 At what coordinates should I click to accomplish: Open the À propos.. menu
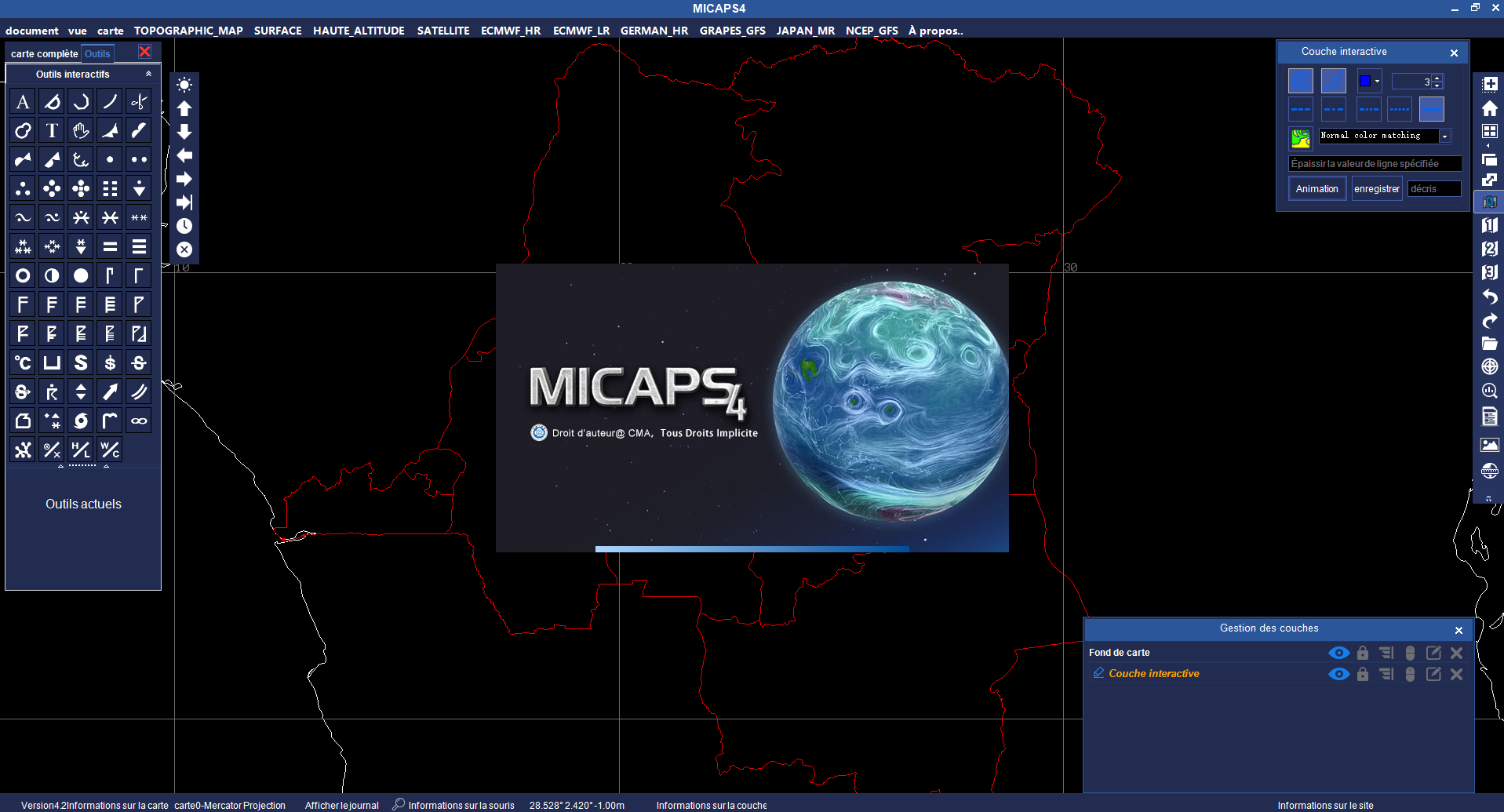point(935,31)
